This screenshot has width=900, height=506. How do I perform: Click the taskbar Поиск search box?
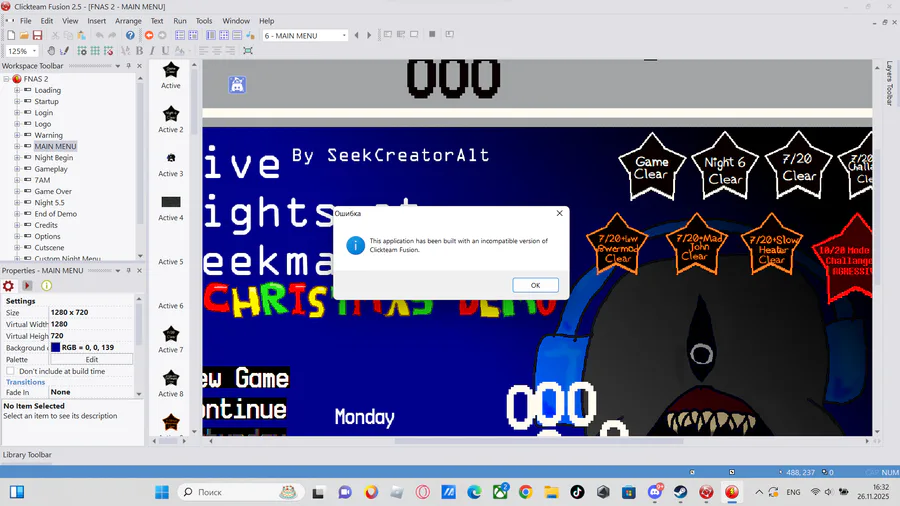(x=241, y=492)
